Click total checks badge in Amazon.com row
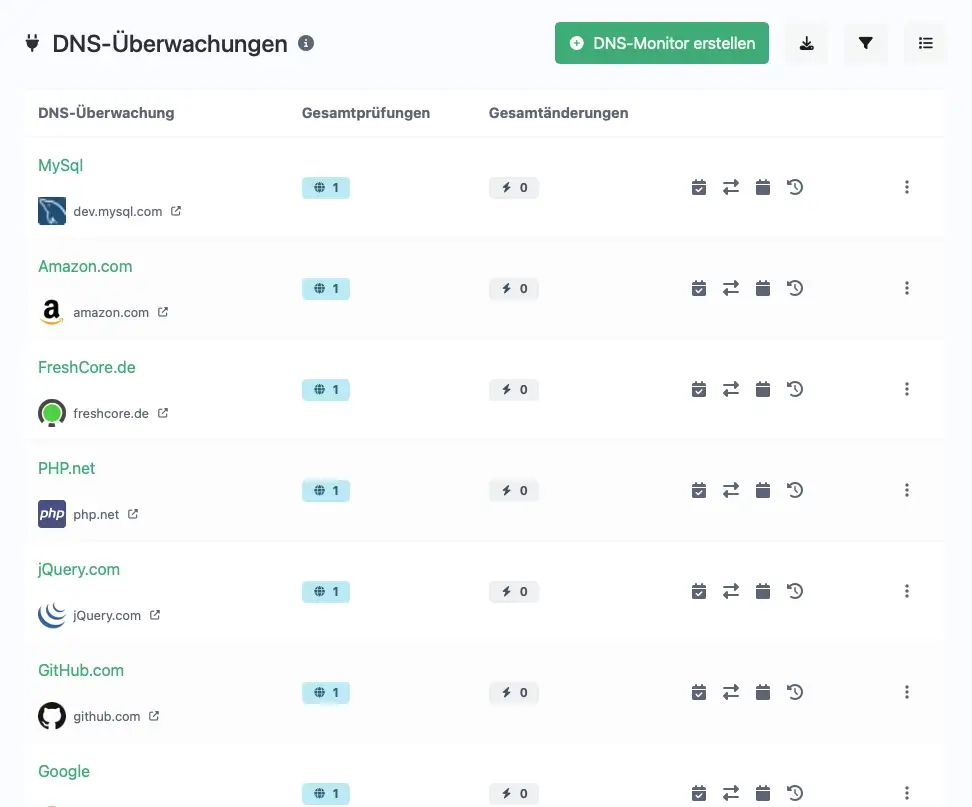The image size is (972, 807). click(326, 288)
